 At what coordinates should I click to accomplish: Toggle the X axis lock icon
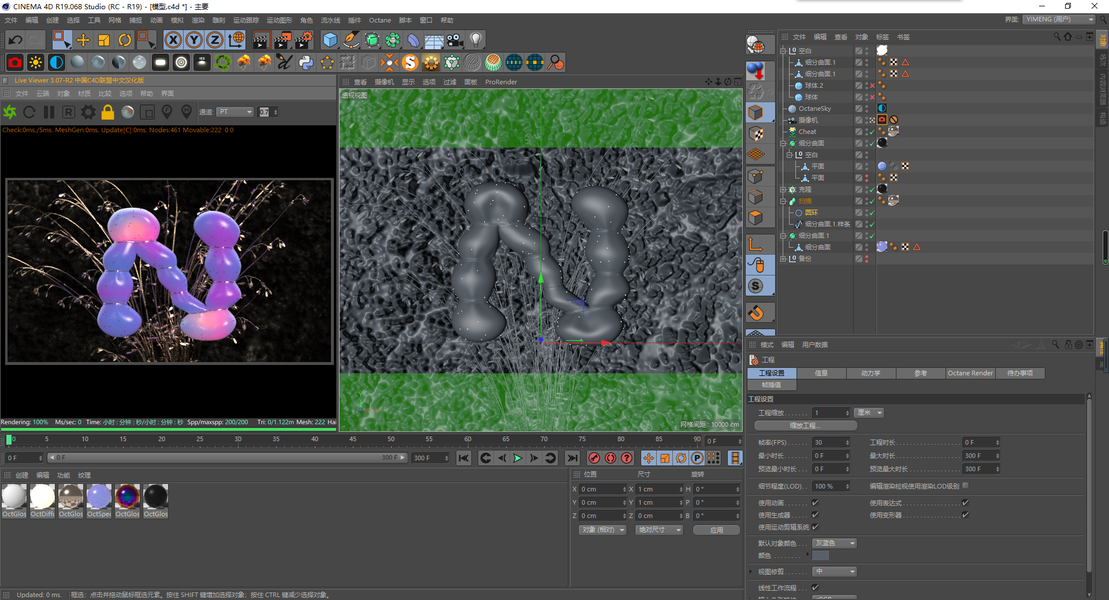click(x=173, y=40)
